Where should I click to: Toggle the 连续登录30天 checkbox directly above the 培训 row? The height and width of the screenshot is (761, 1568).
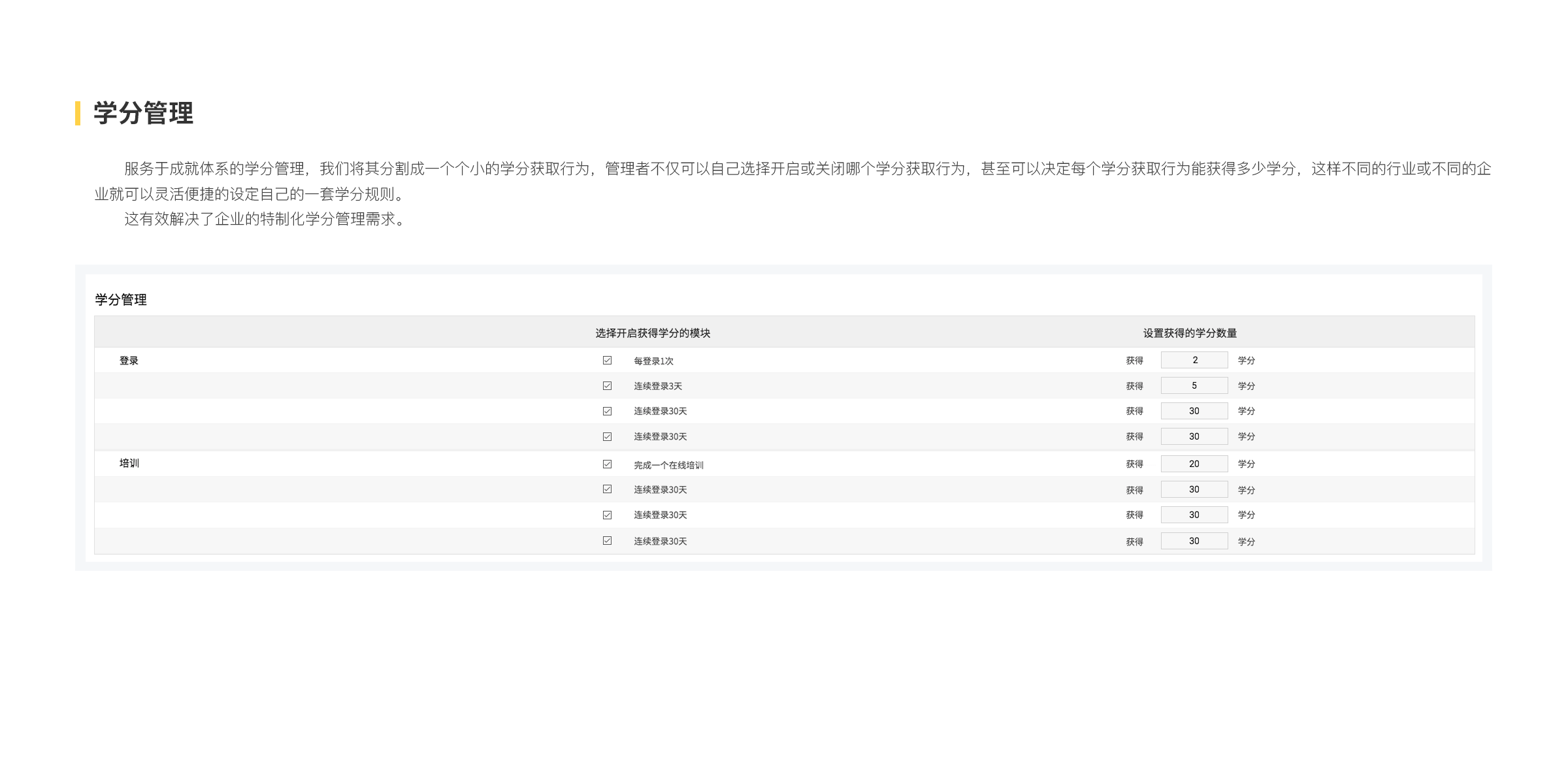click(x=607, y=436)
